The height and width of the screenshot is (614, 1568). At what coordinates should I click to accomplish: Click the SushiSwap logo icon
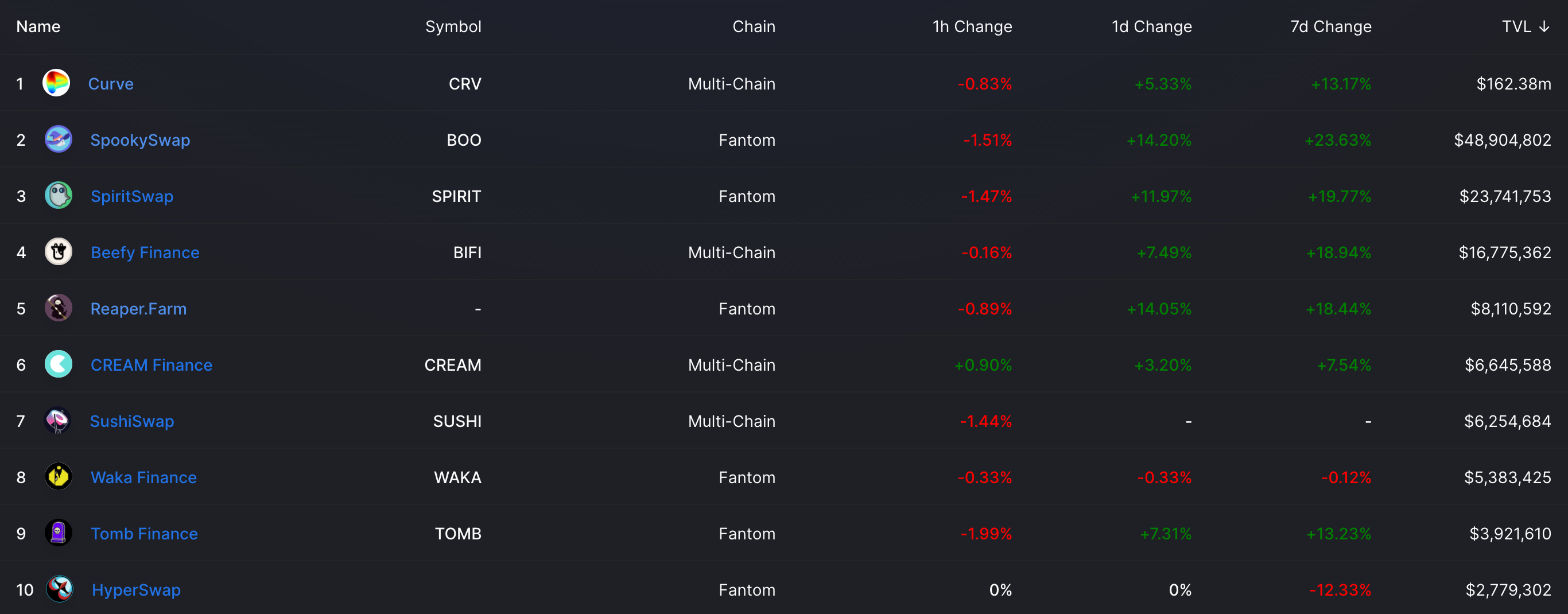click(x=58, y=421)
